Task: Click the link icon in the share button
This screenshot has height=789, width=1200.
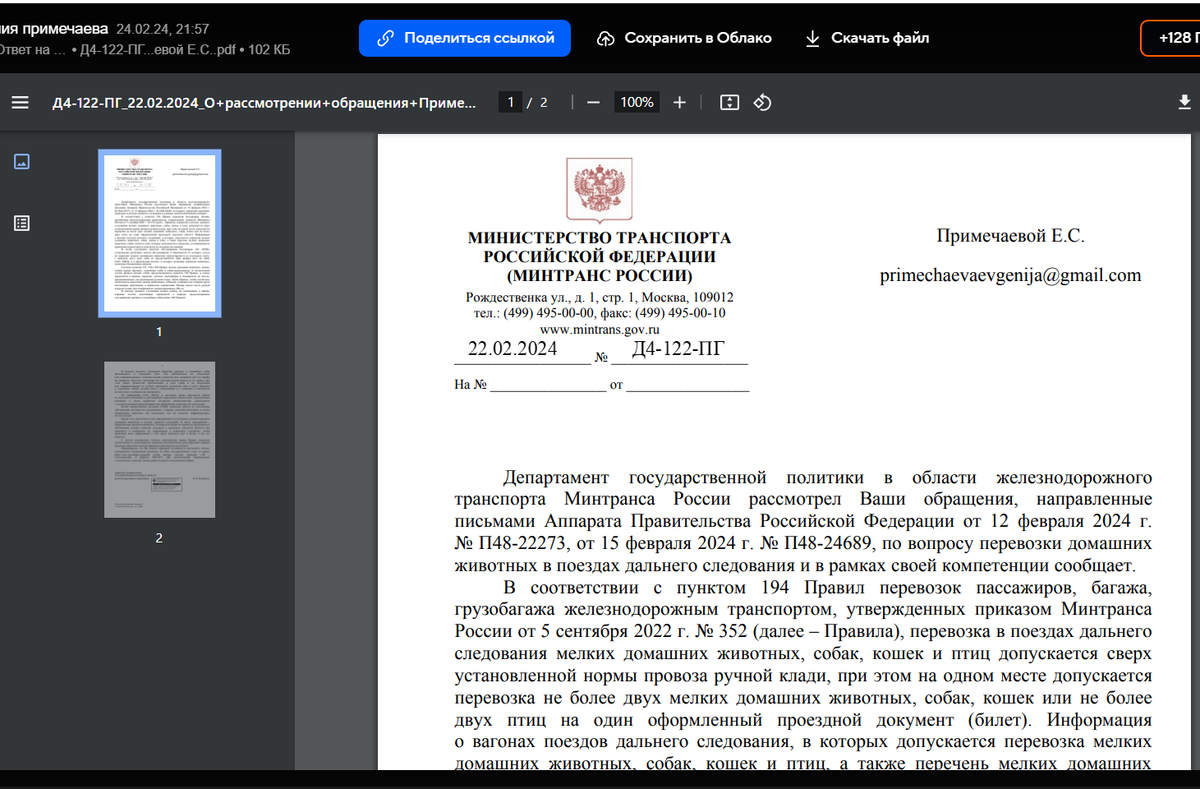Action: (x=385, y=38)
